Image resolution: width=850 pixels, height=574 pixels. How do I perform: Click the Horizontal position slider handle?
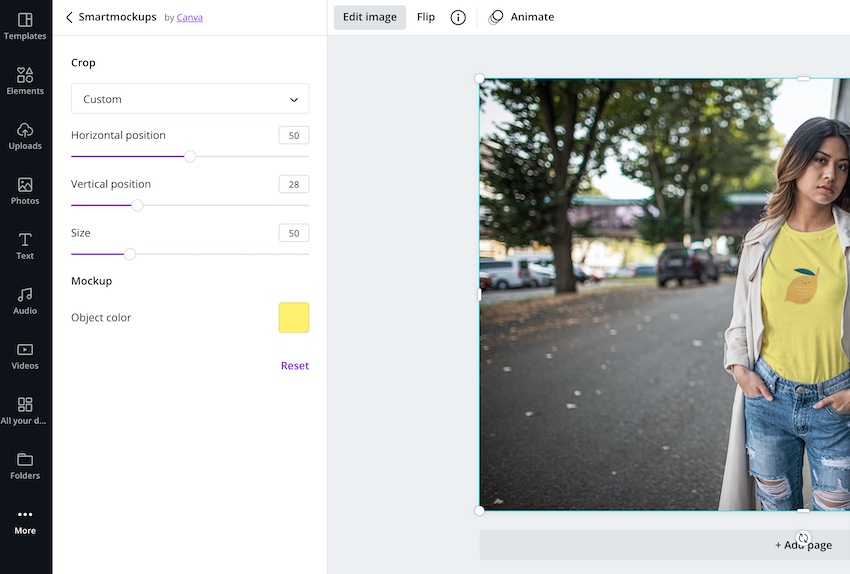point(190,157)
